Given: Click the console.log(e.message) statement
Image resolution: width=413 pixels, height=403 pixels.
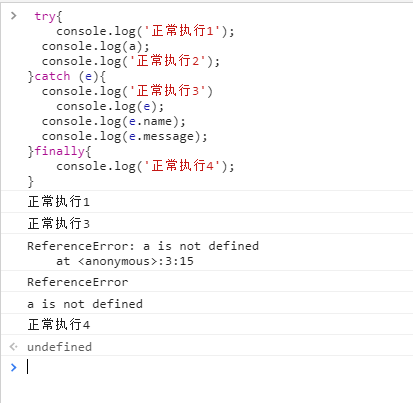Looking at the screenshot, I should 124,136.
